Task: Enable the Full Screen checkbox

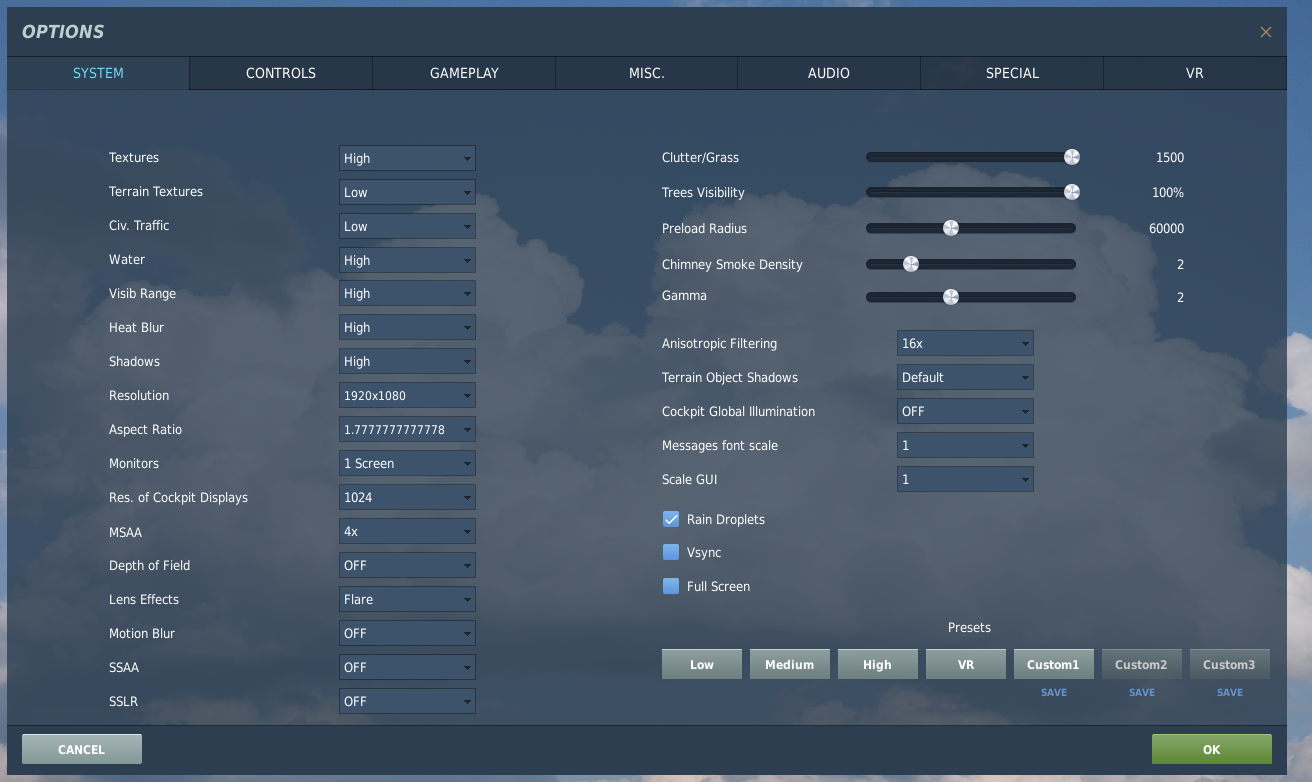Action: coord(671,586)
